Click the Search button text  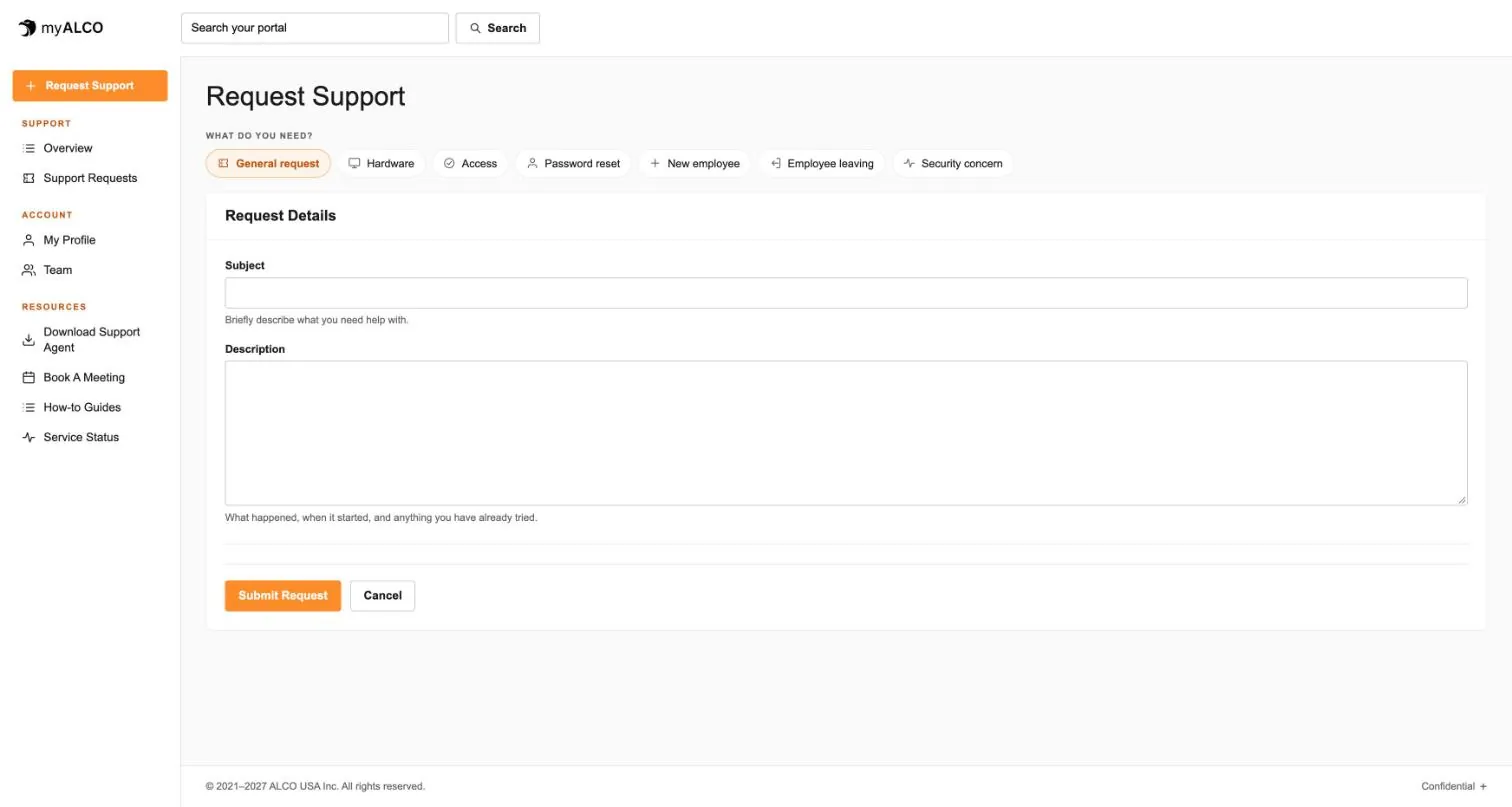click(x=507, y=28)
